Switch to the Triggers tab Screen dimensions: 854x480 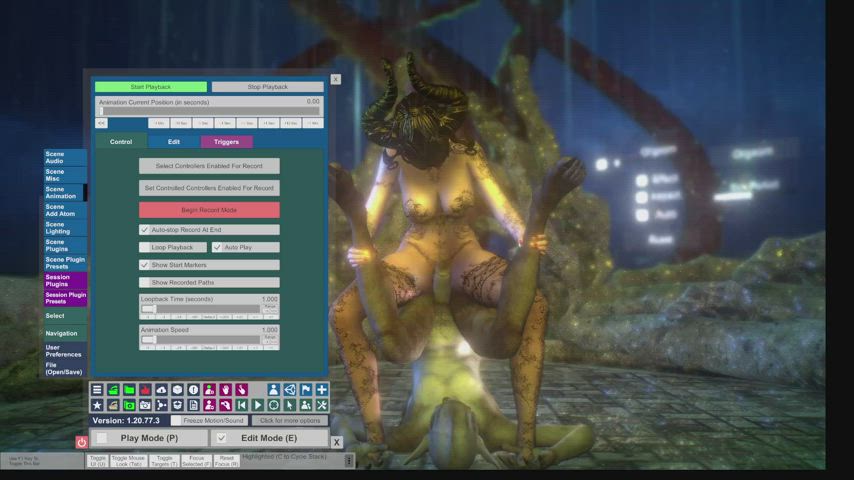pyautogui.click(x=227, y=142)
